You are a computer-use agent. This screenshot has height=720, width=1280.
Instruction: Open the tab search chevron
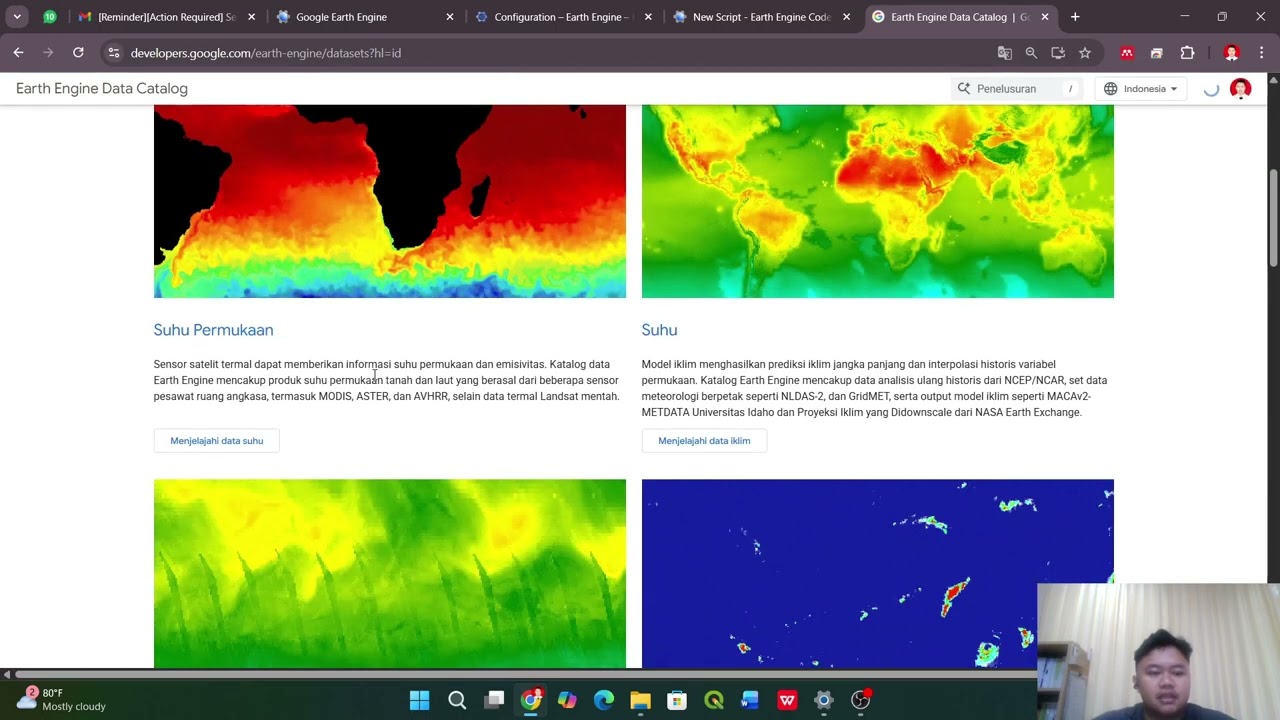[17, 17]
